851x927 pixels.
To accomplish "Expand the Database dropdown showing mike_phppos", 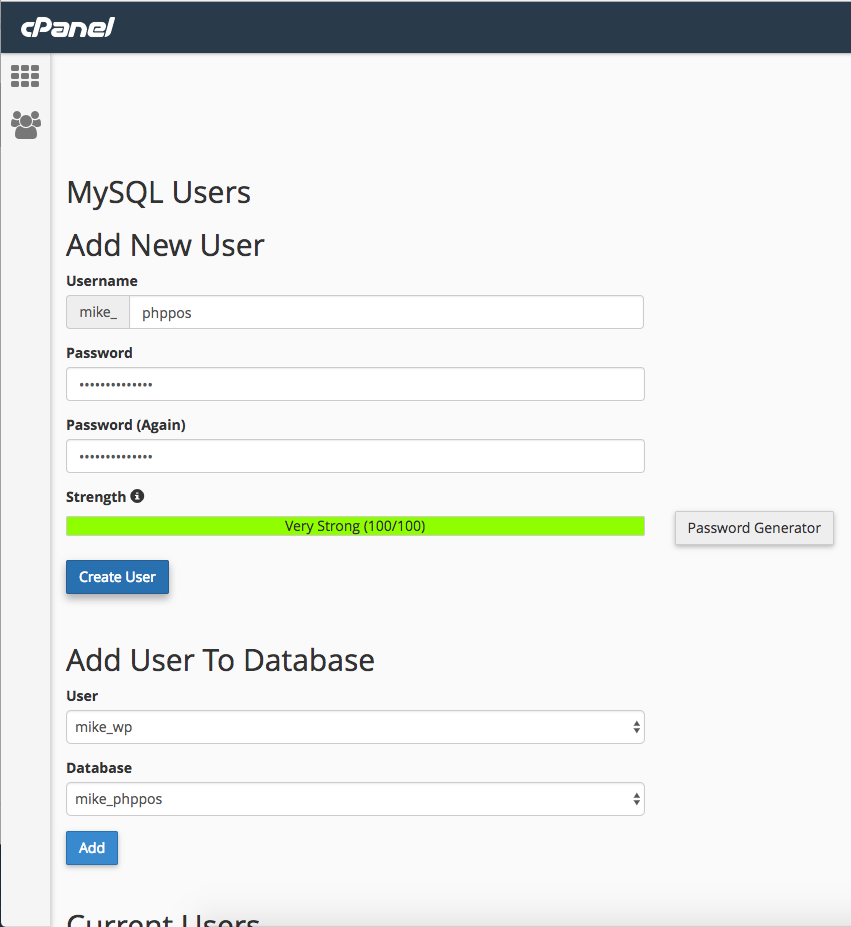I will click(x=355, y=799).
